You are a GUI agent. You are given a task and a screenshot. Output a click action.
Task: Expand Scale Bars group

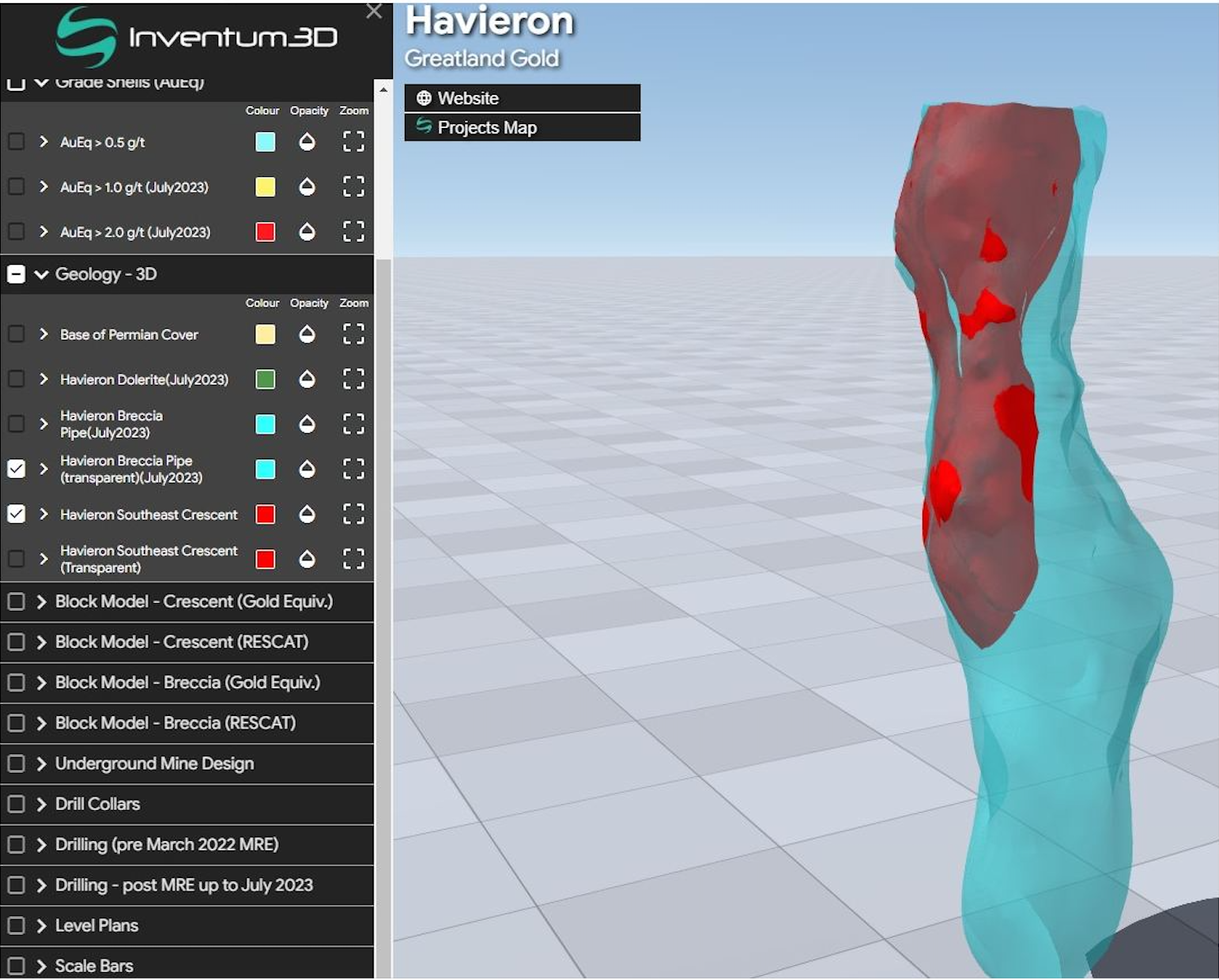(41, 966)
